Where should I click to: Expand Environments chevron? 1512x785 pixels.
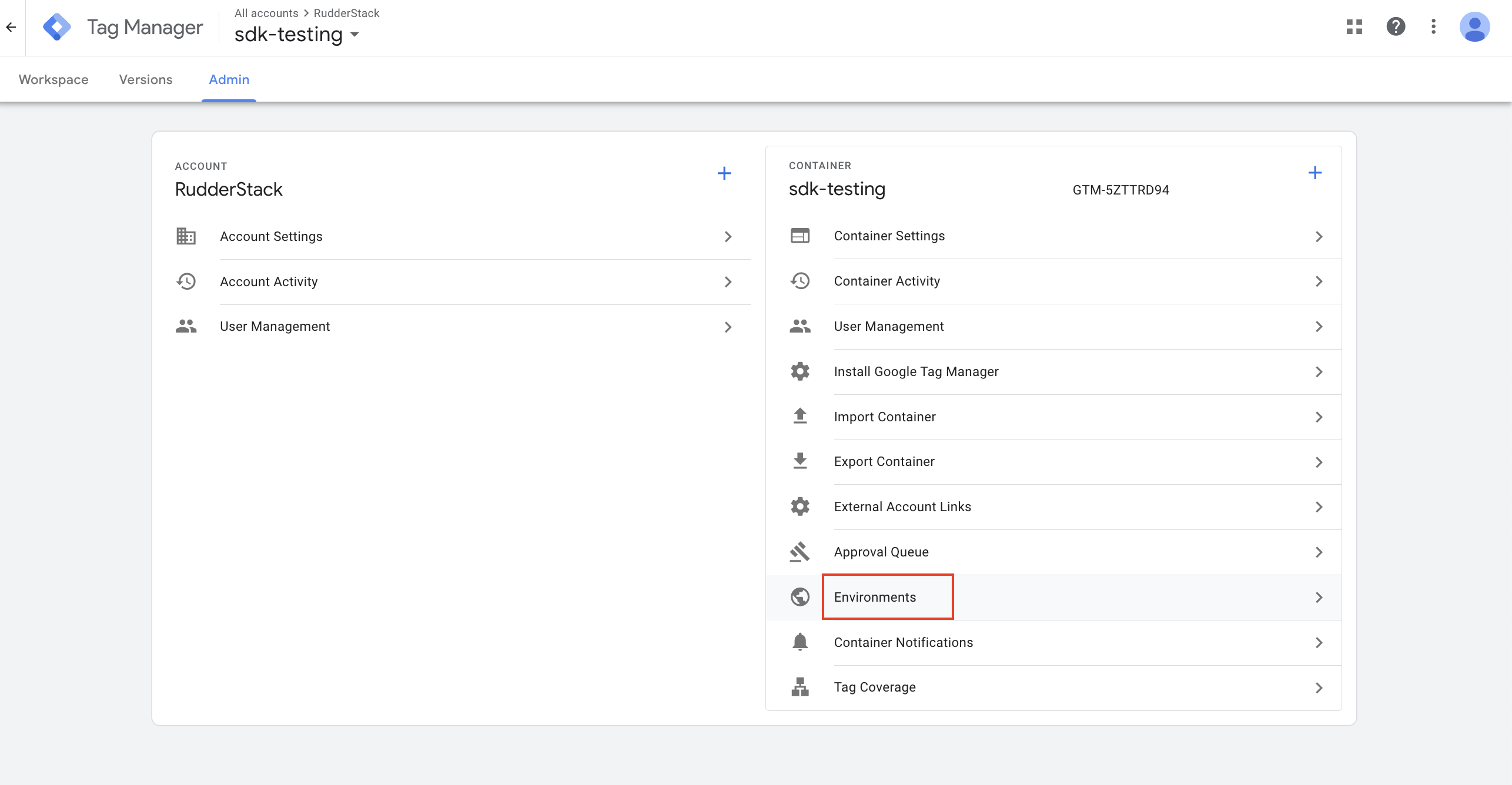click(x=1319, y=598)
